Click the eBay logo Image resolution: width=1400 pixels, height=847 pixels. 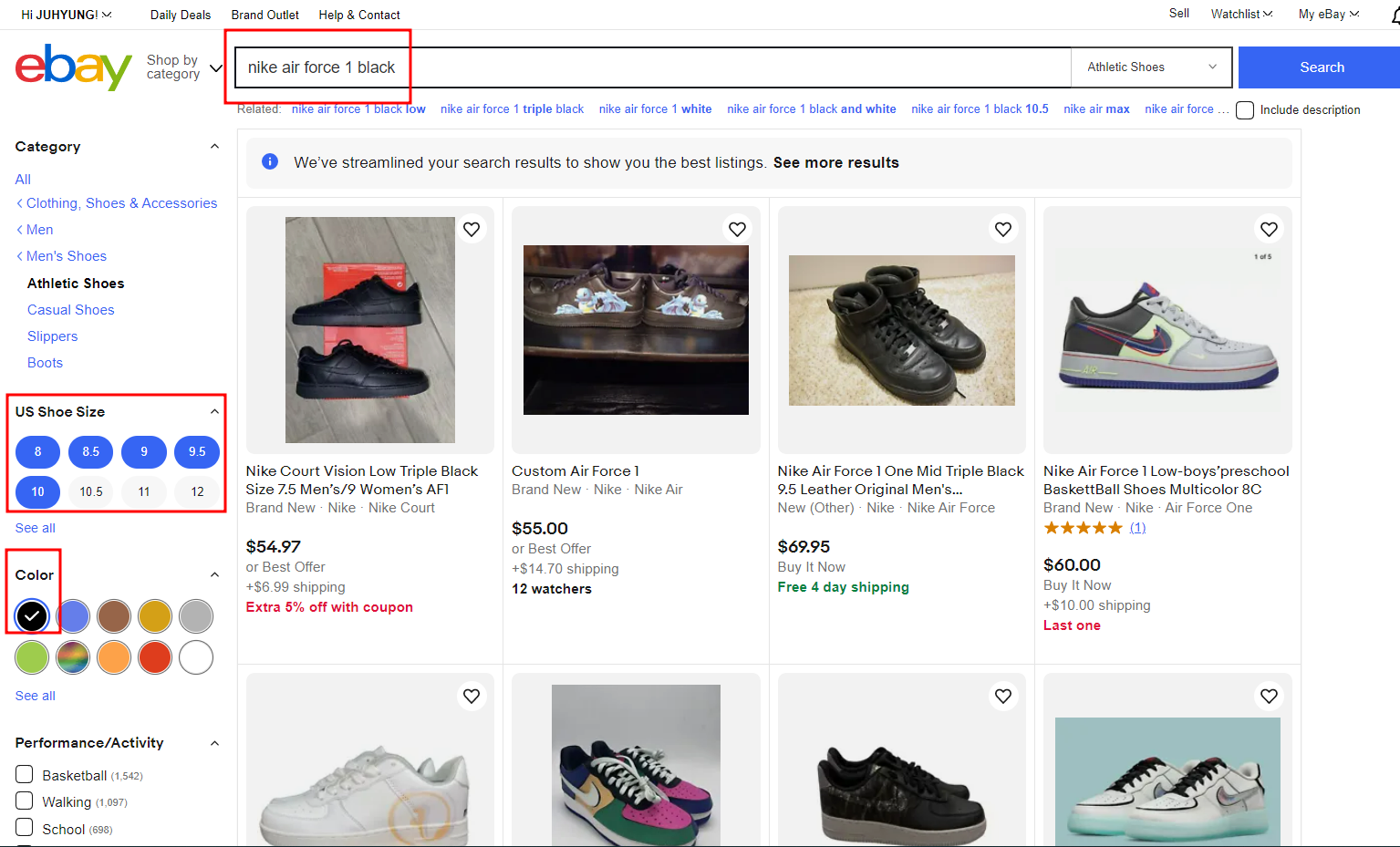[73, 67]
